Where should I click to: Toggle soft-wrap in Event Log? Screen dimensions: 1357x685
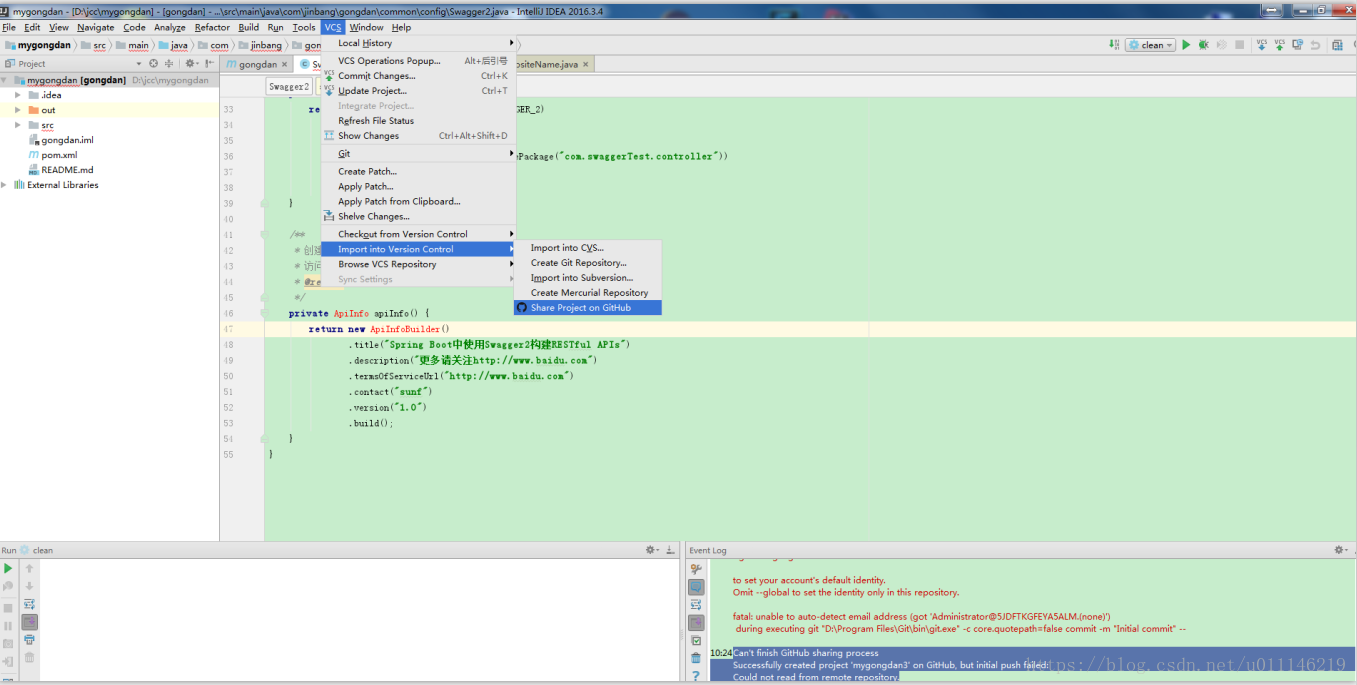tap(696, 605)
